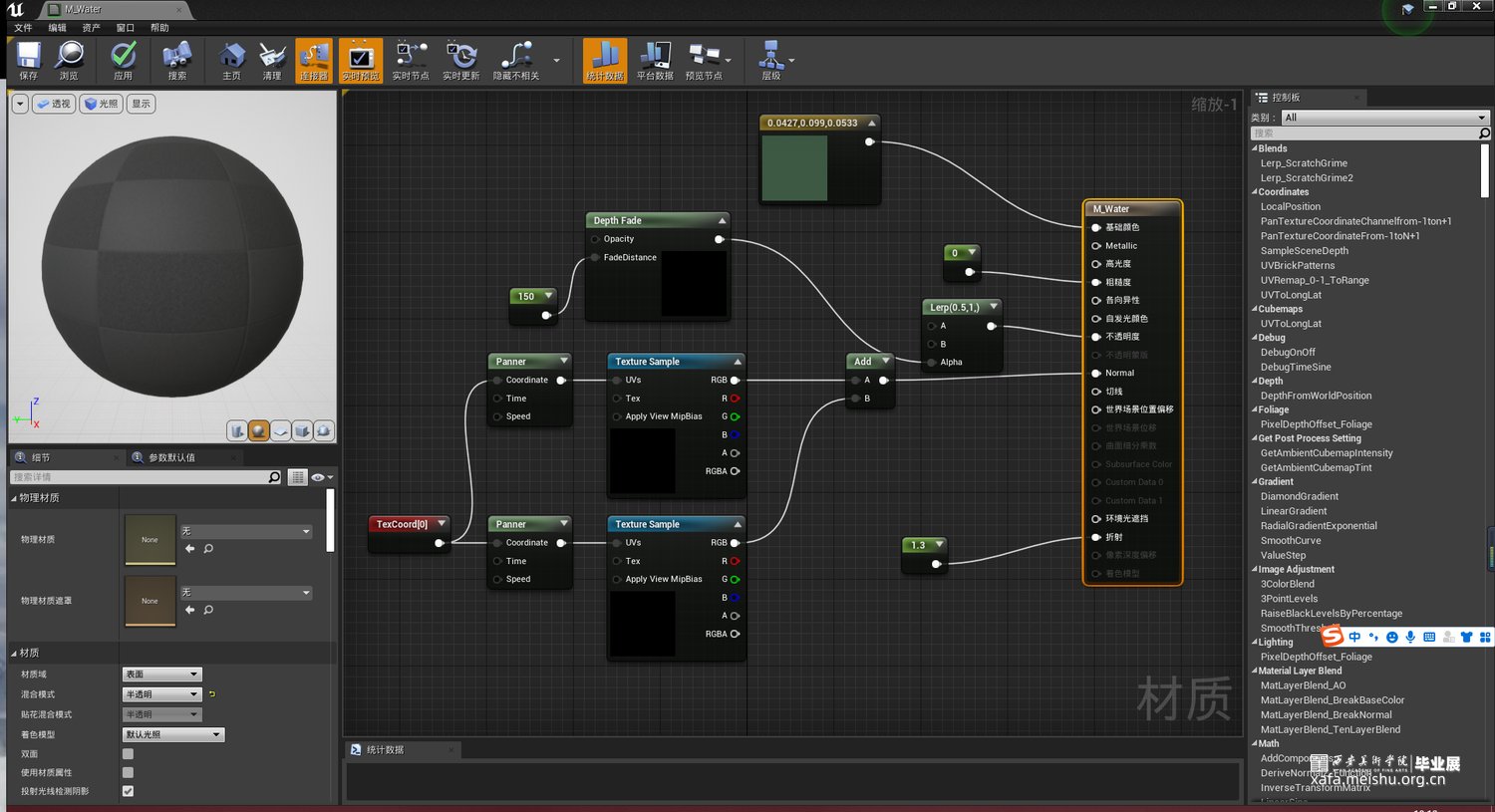This screenshot has width=1495, height=812.
Task: Open the 着色模型 dropdown showing 默认光照
Action: coord(173,734)
